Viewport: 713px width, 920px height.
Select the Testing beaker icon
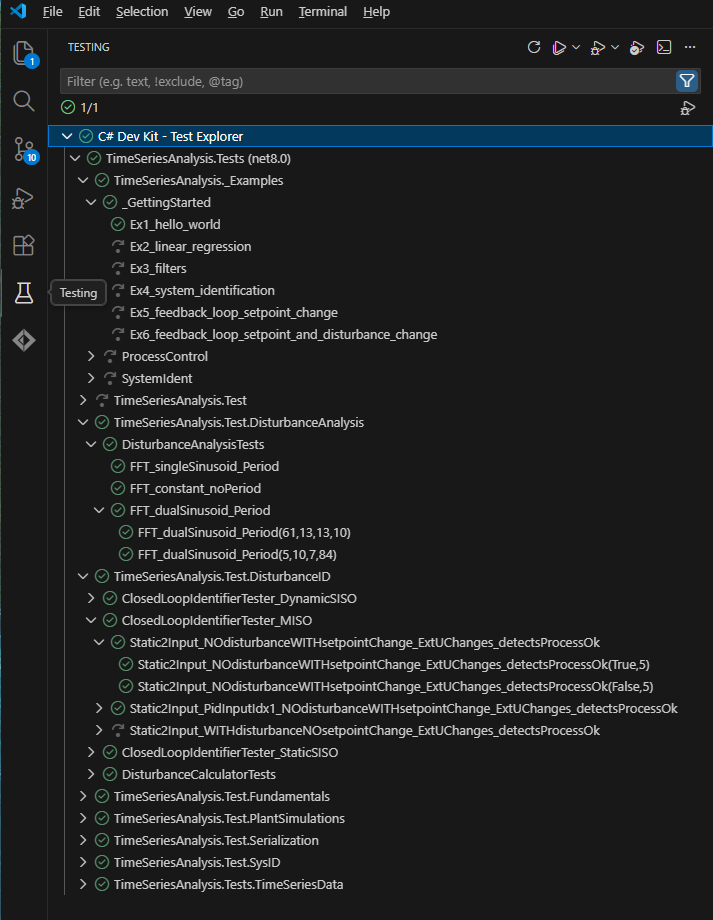point(23,293)
